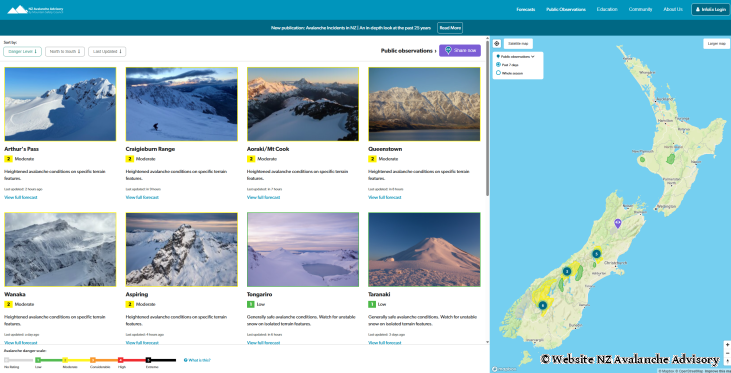View full forecast for Craigieburn Range
Screen dimensions: 731x373
pos(142,197)
